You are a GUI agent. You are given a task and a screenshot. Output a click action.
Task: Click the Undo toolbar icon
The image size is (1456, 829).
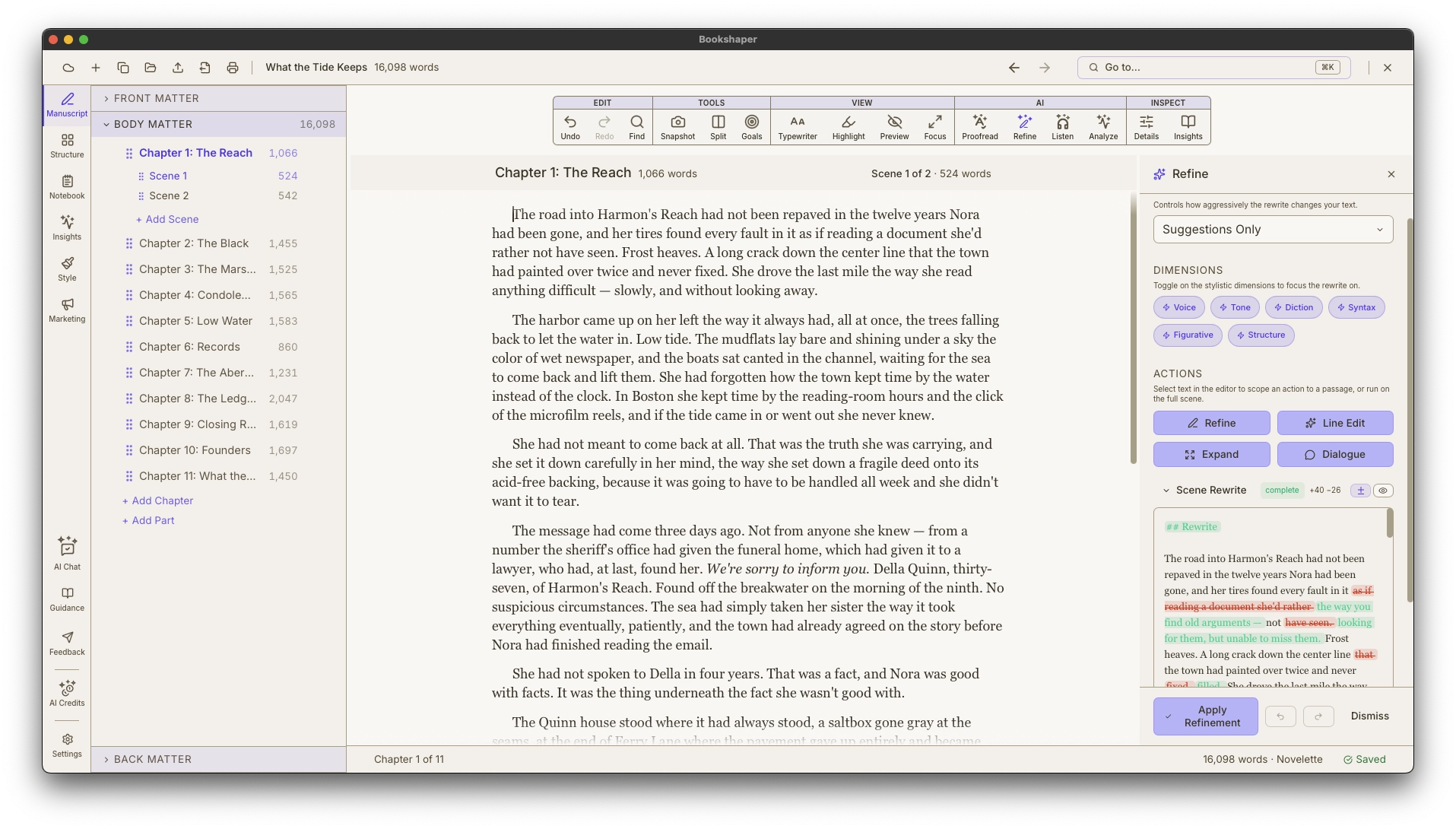point(570,127)
